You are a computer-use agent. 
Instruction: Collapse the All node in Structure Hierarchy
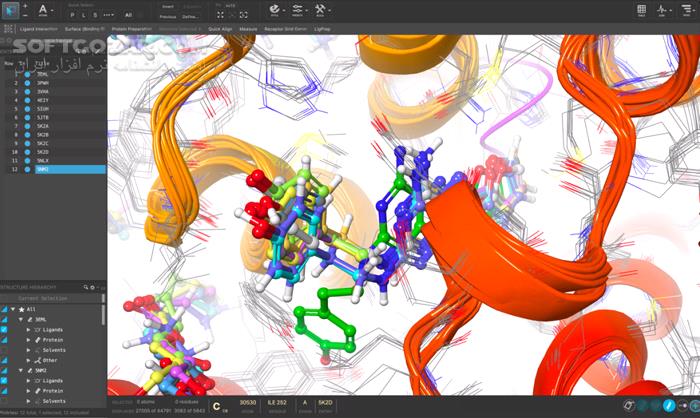coord(11,309)
